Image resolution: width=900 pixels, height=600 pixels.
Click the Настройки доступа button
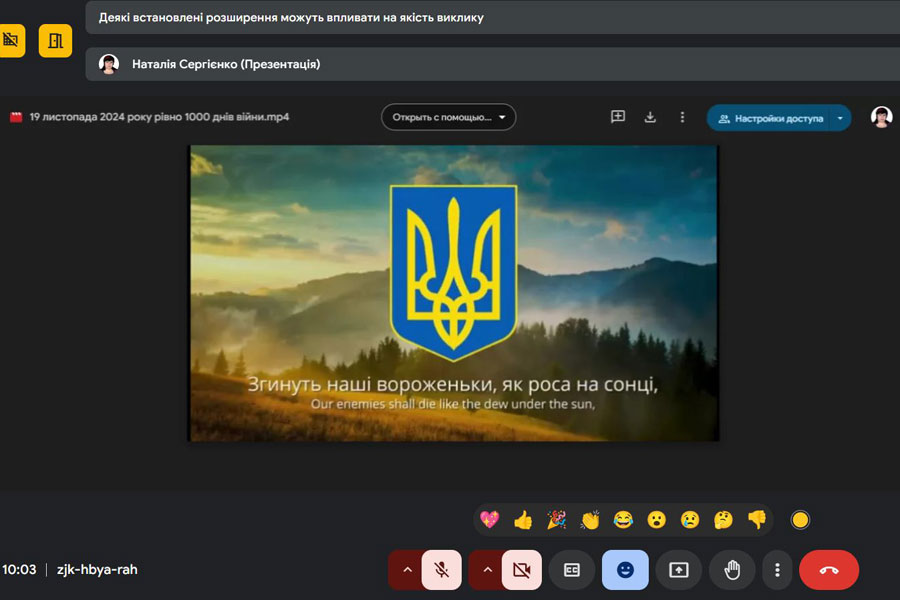coord(771,118)
